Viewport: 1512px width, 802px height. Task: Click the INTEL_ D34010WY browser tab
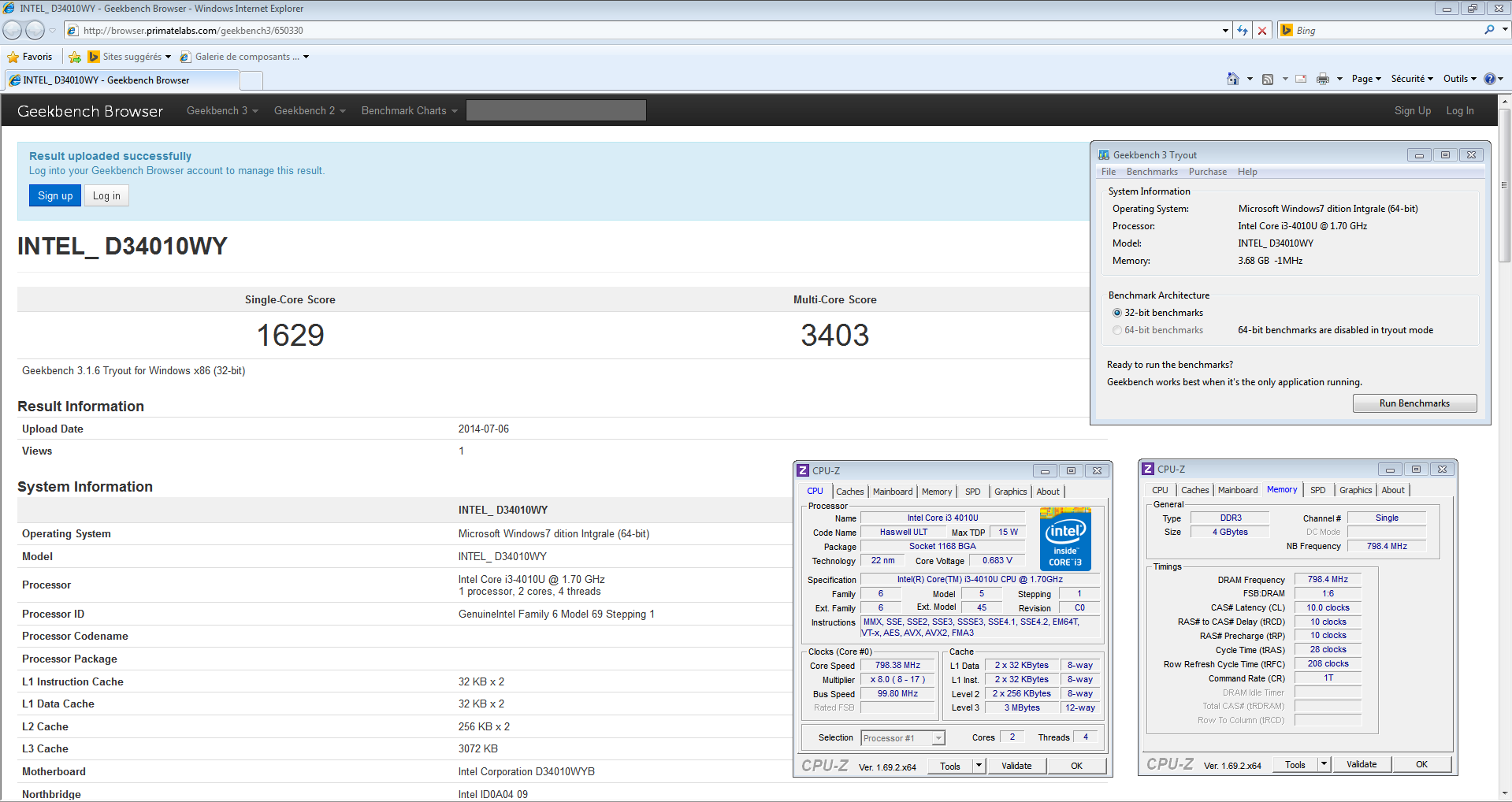[x=122, y=80]
